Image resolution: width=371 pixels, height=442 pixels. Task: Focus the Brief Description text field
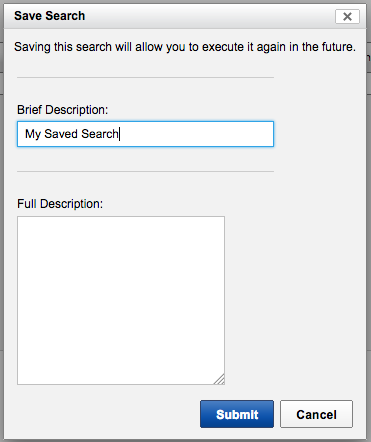pos(145,134)
